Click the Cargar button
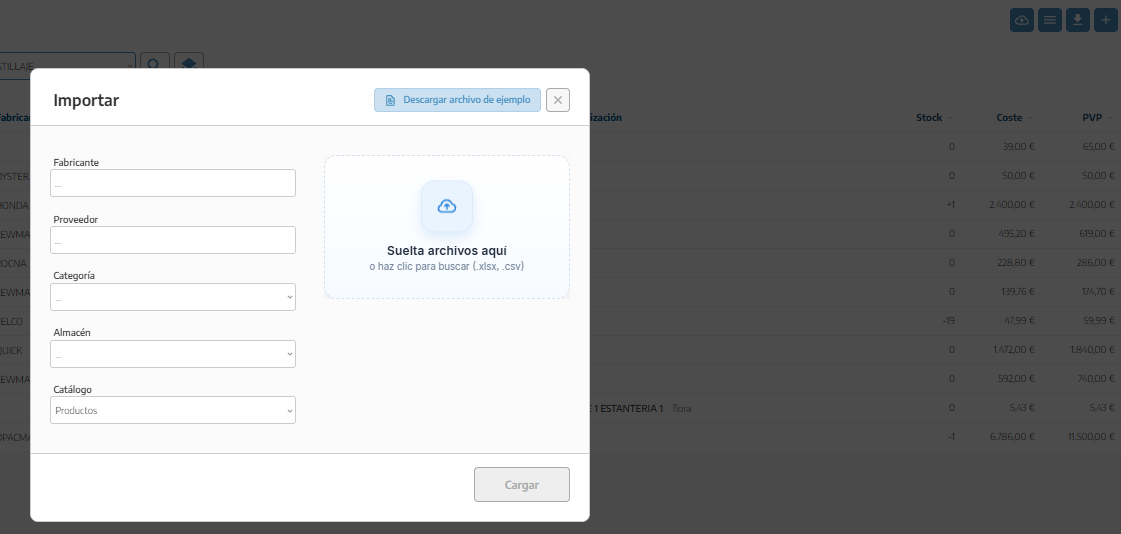 click(522, 485)
